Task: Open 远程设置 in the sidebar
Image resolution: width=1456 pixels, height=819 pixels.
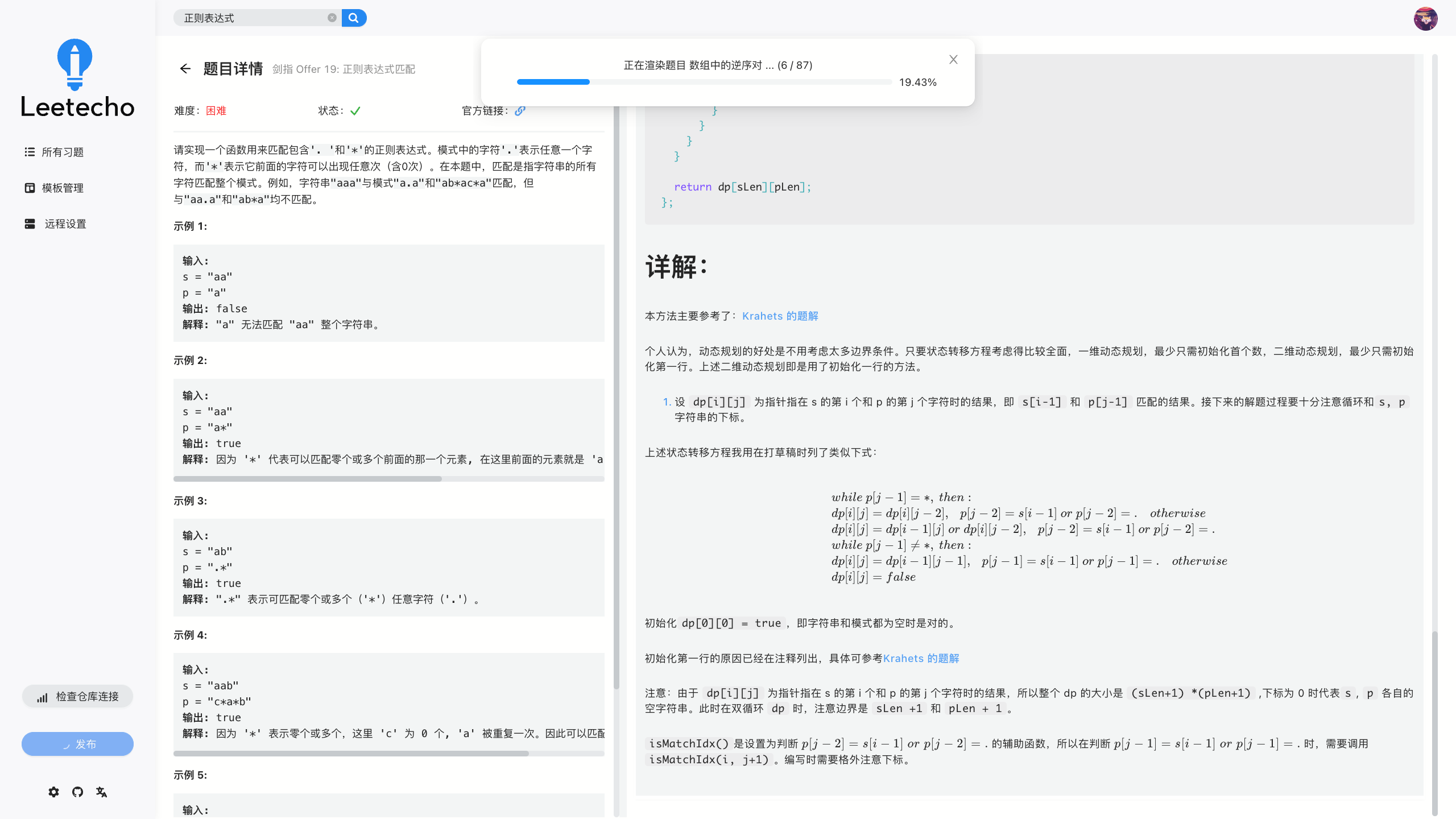Action: pos(65,224)
